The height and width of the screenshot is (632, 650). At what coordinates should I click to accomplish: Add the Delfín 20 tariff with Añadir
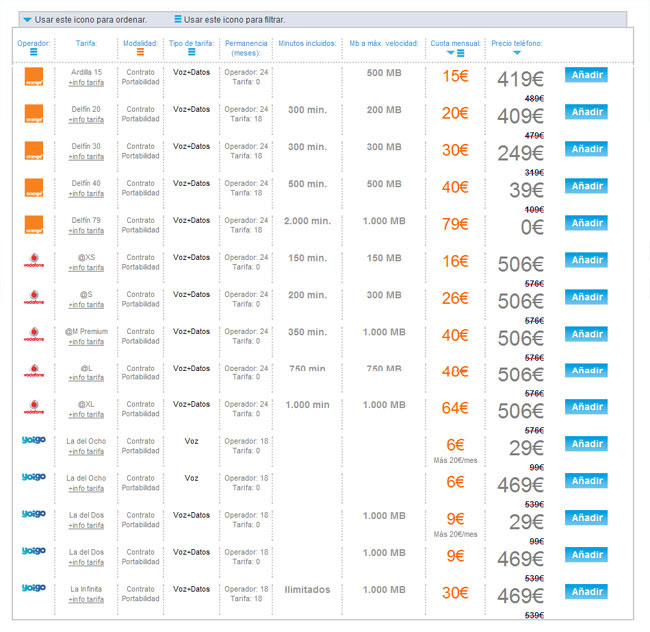coord(586,112)
